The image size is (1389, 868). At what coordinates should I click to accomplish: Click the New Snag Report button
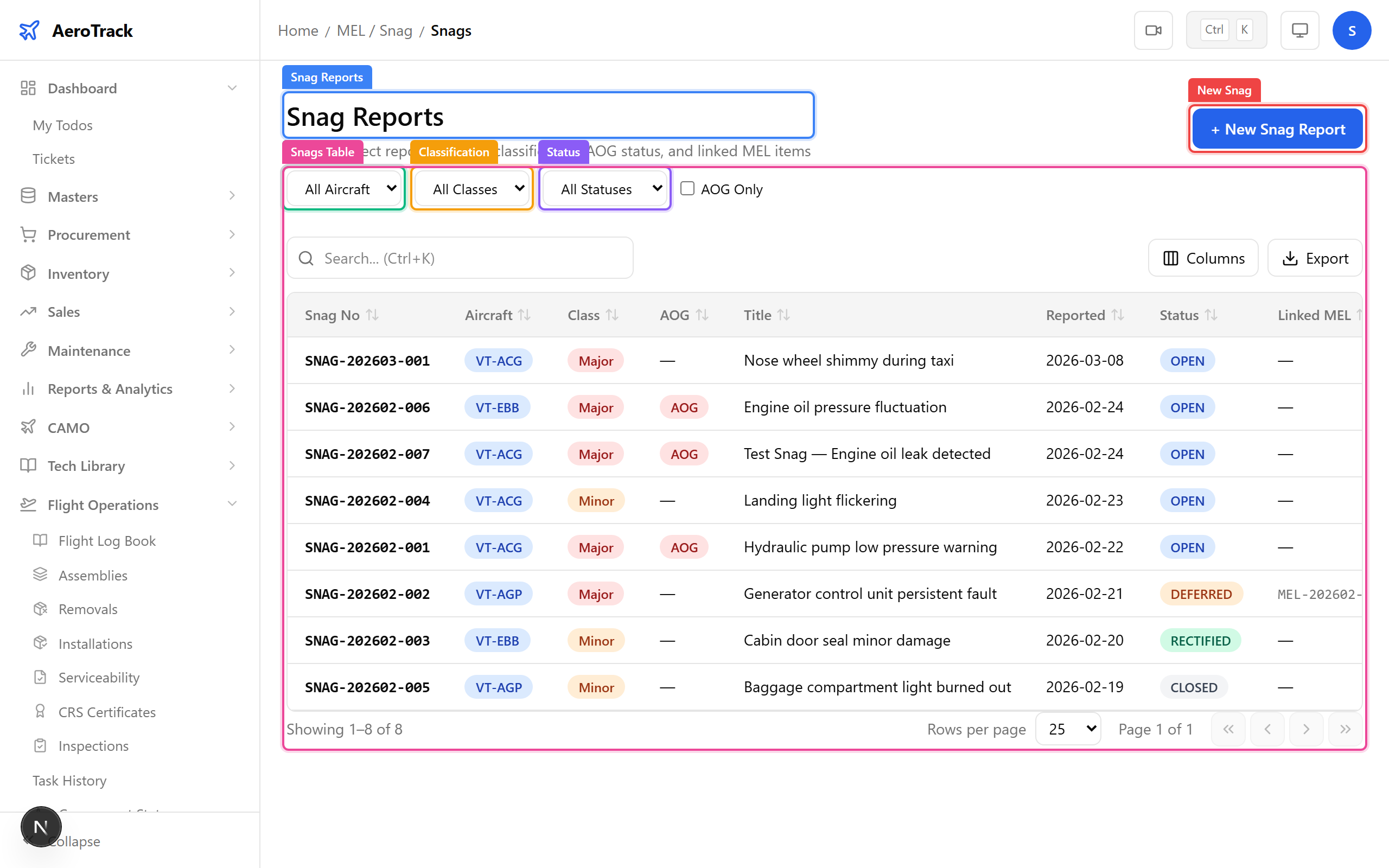[x=1277, y=129]
